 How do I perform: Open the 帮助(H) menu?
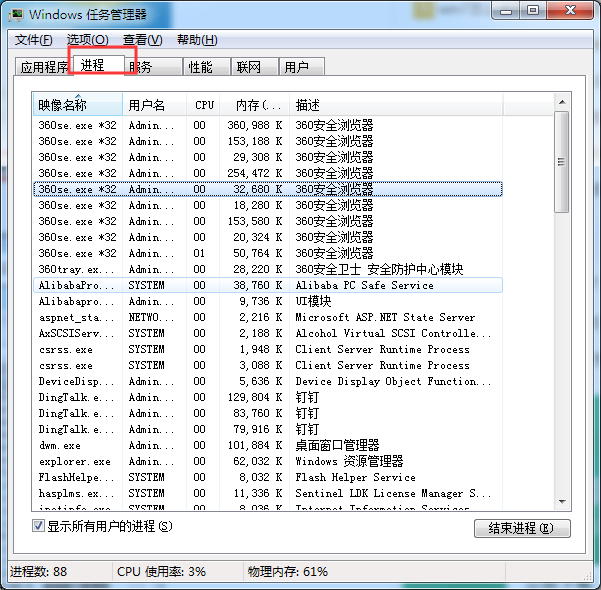click(x=197, y=40)
